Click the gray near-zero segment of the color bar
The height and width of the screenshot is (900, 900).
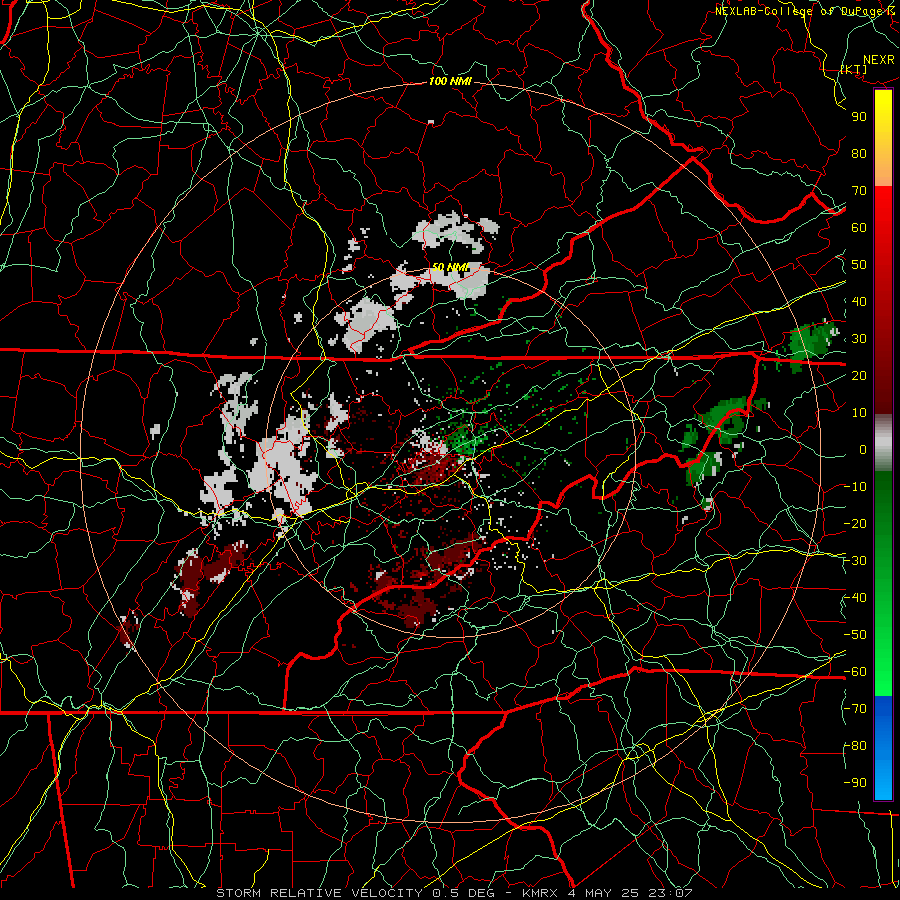tap(883, 443)
